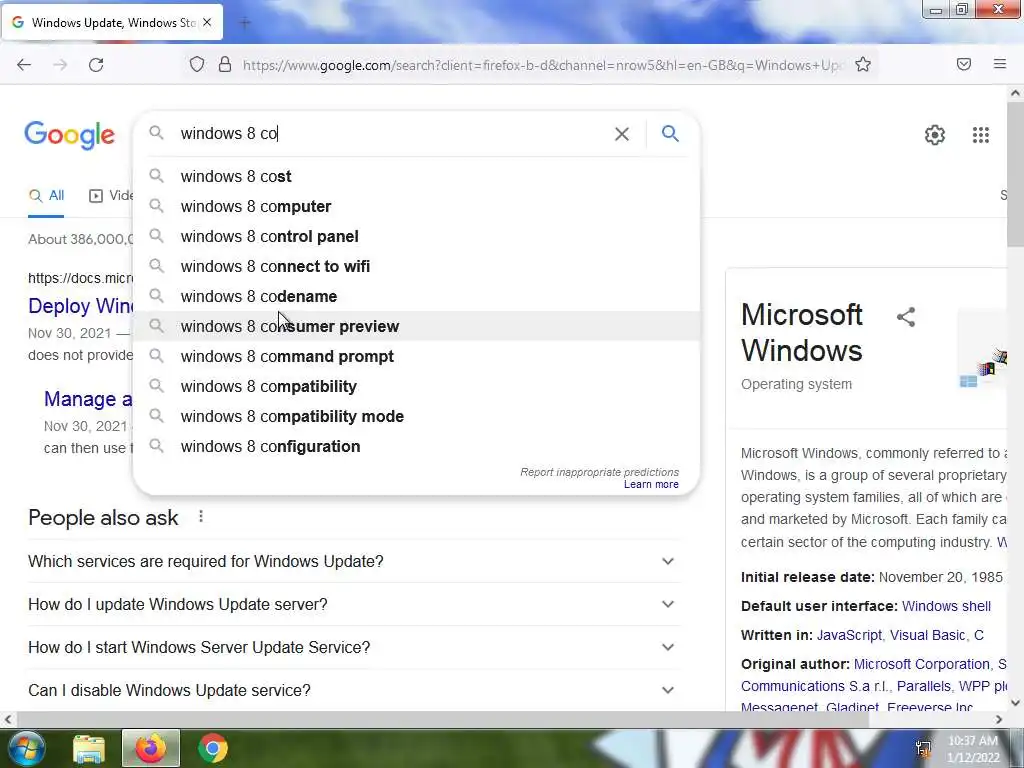Viewport: 1024px width, 768px height.
Task: Expand Which services are required for Windows Update
Action: pos(354,562)
